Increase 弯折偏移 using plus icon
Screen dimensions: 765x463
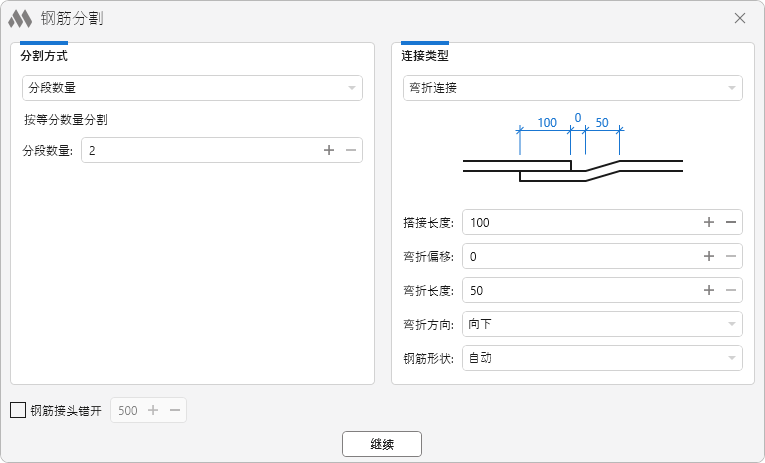tap(709, 256)
